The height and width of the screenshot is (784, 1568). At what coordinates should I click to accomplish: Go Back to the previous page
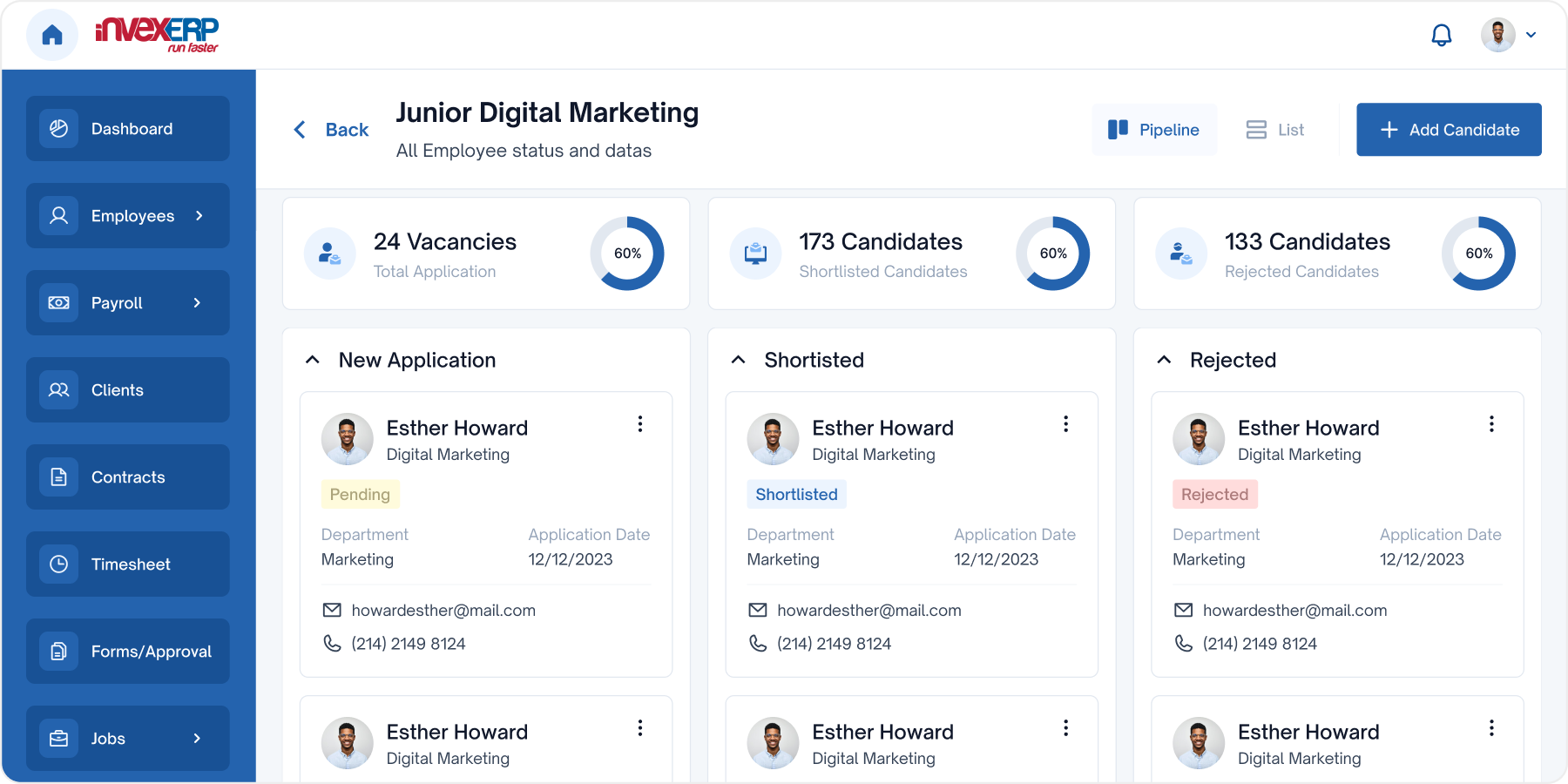331,130
